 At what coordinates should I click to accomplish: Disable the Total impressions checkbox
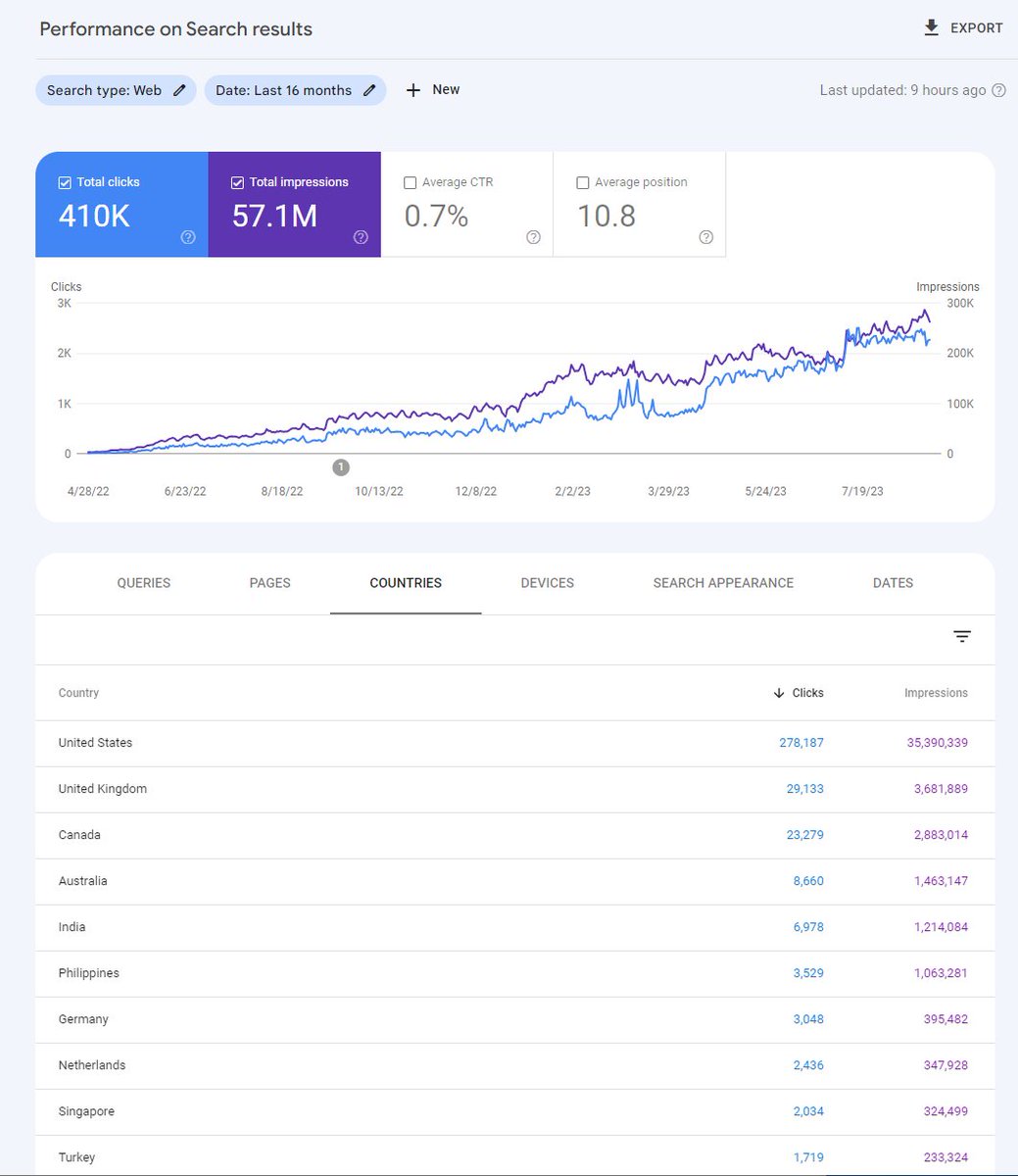coord(237,181)
